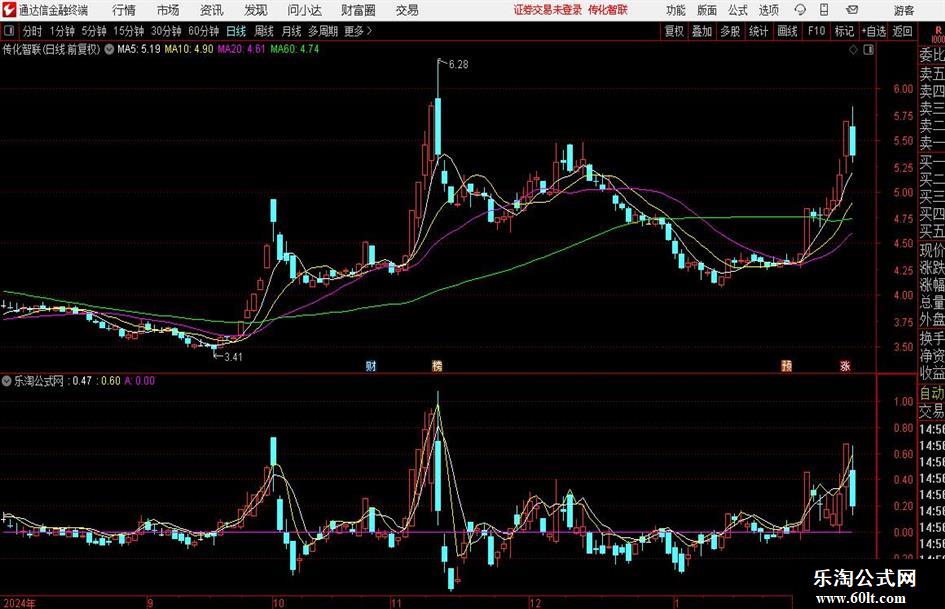Click the 统计 statistics button
Image resolution: width=945 pixels, height=609 pixels.
pyautogui.click(x=759, y=31)
